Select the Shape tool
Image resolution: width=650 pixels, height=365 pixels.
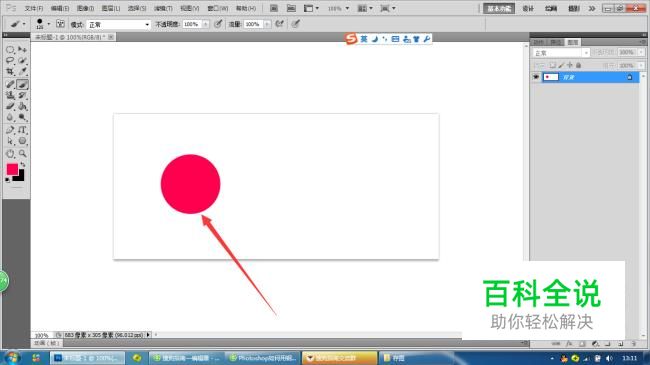22,141
